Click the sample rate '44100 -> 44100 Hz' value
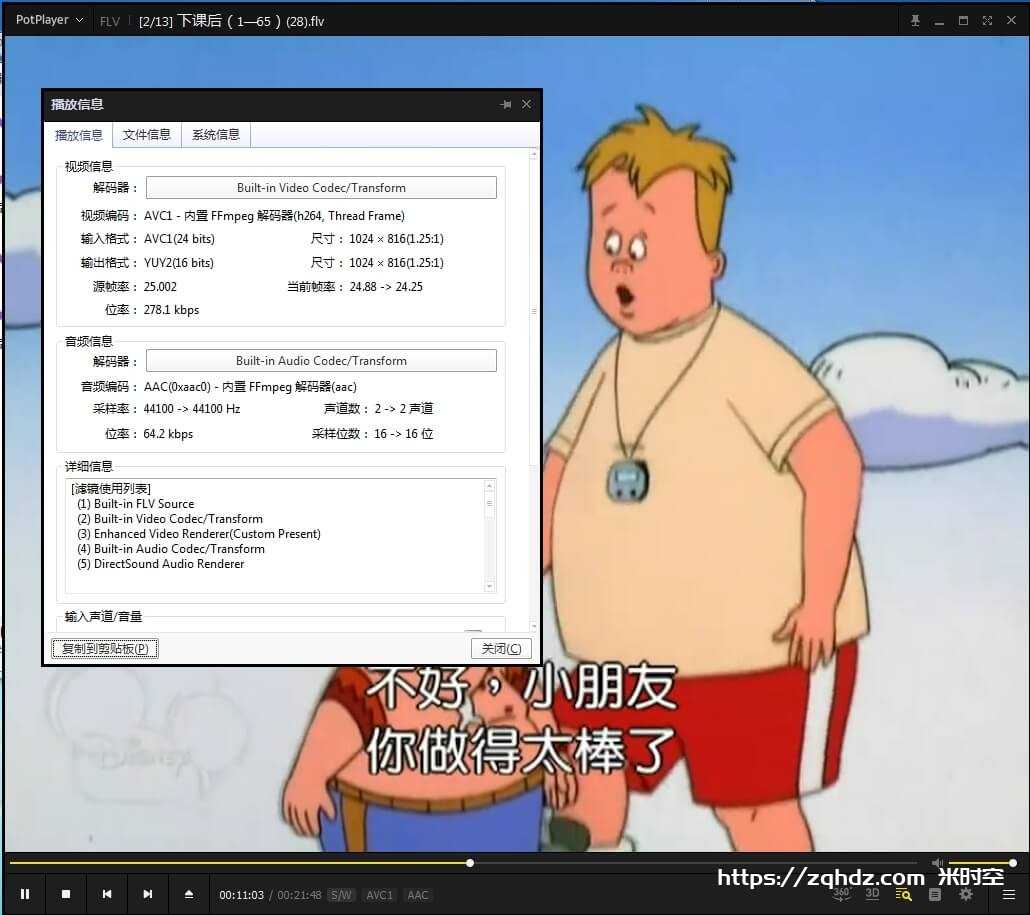Image resolution: width=1030 pixels, height=915 pixels. pos(192,409)
